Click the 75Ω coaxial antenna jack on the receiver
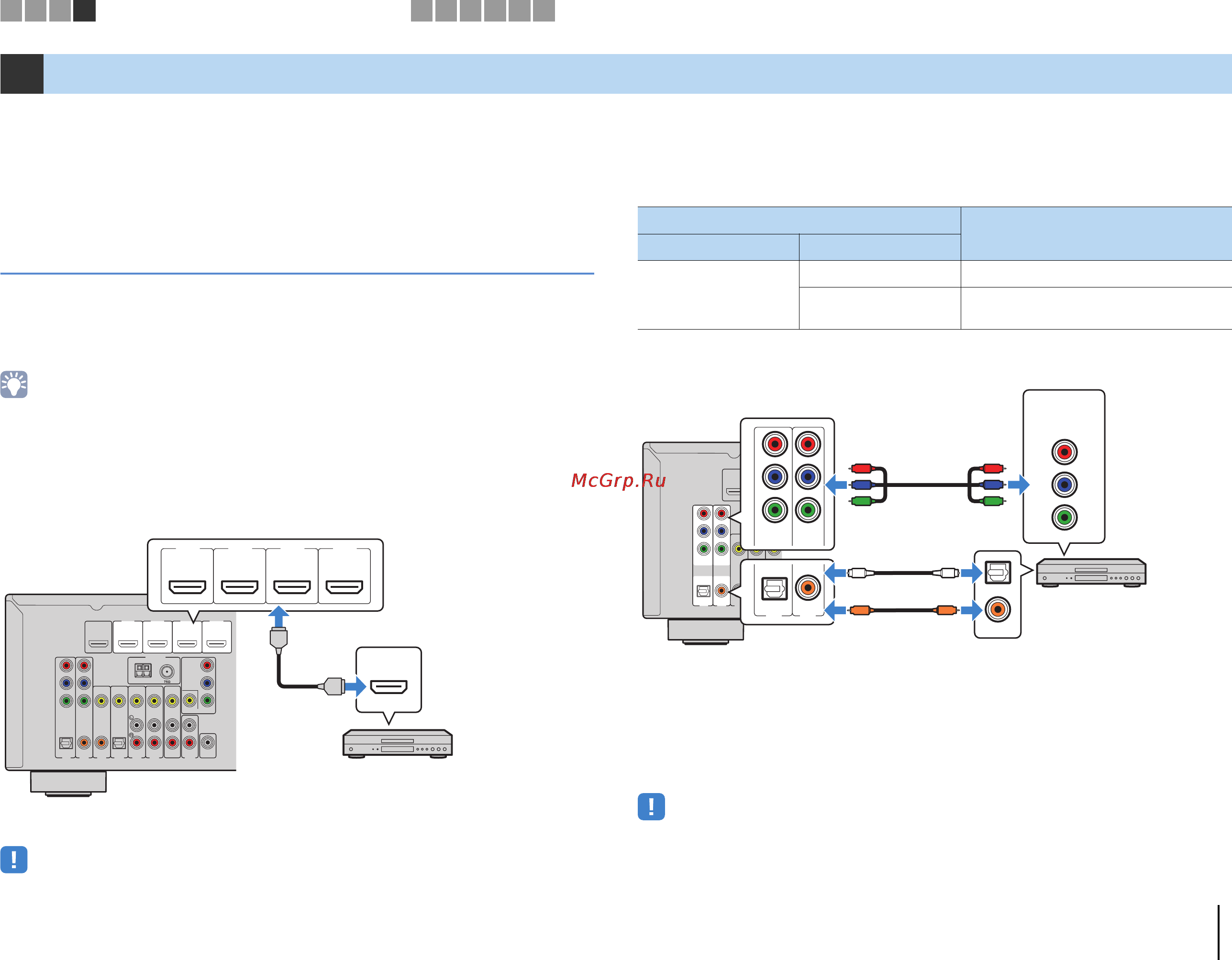The image size is (1232, 960). pyautogui.click(x=167, y=672)
